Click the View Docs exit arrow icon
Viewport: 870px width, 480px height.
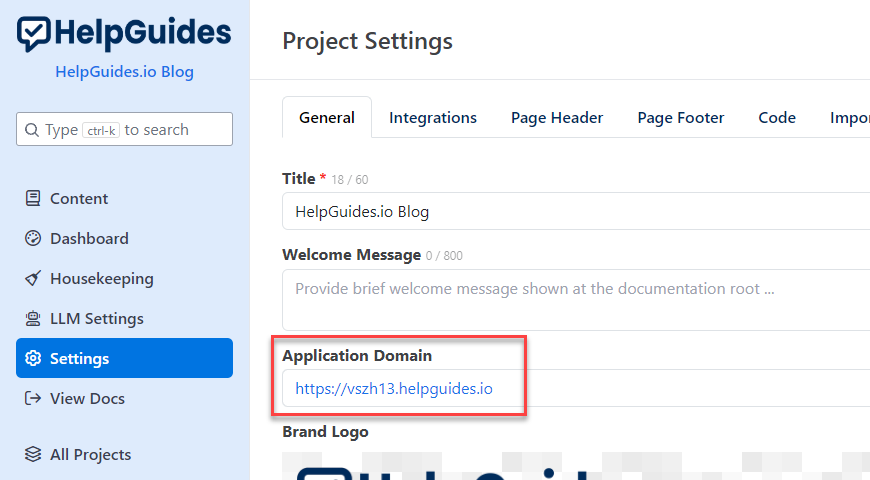coord(33,399)
